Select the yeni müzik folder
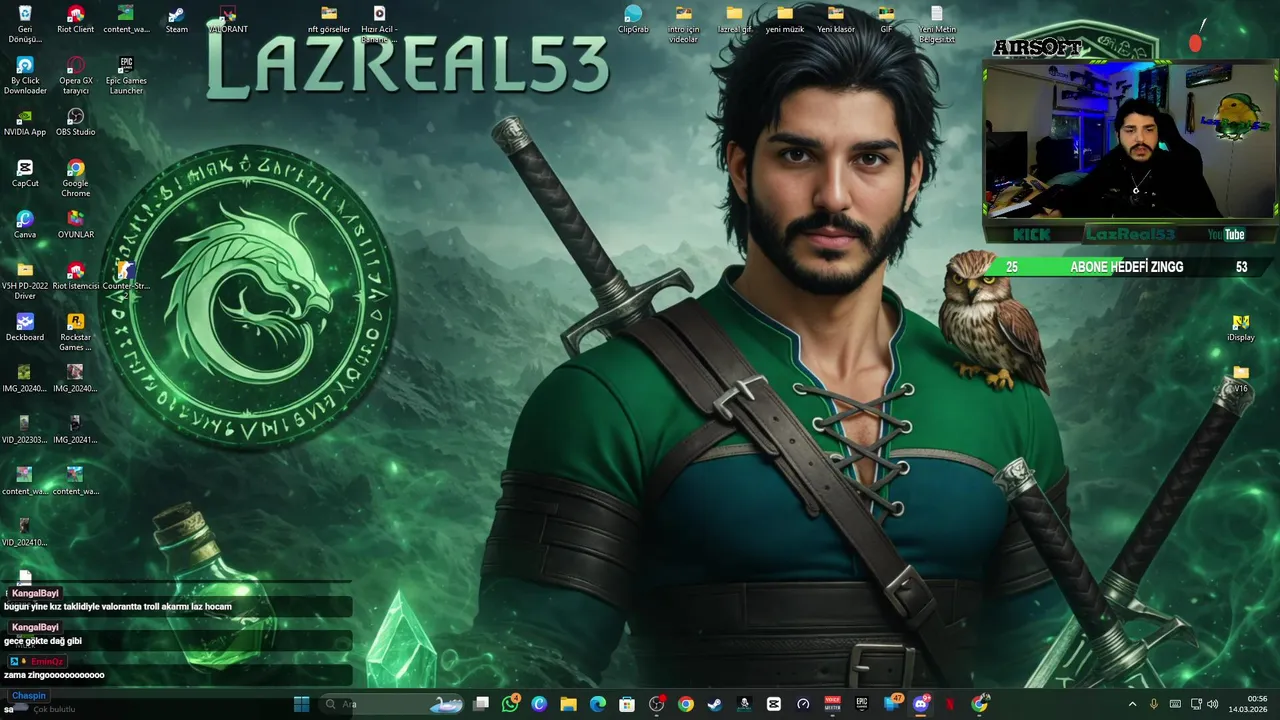Viewport: 1280px width, 720px height. [785, 19]
